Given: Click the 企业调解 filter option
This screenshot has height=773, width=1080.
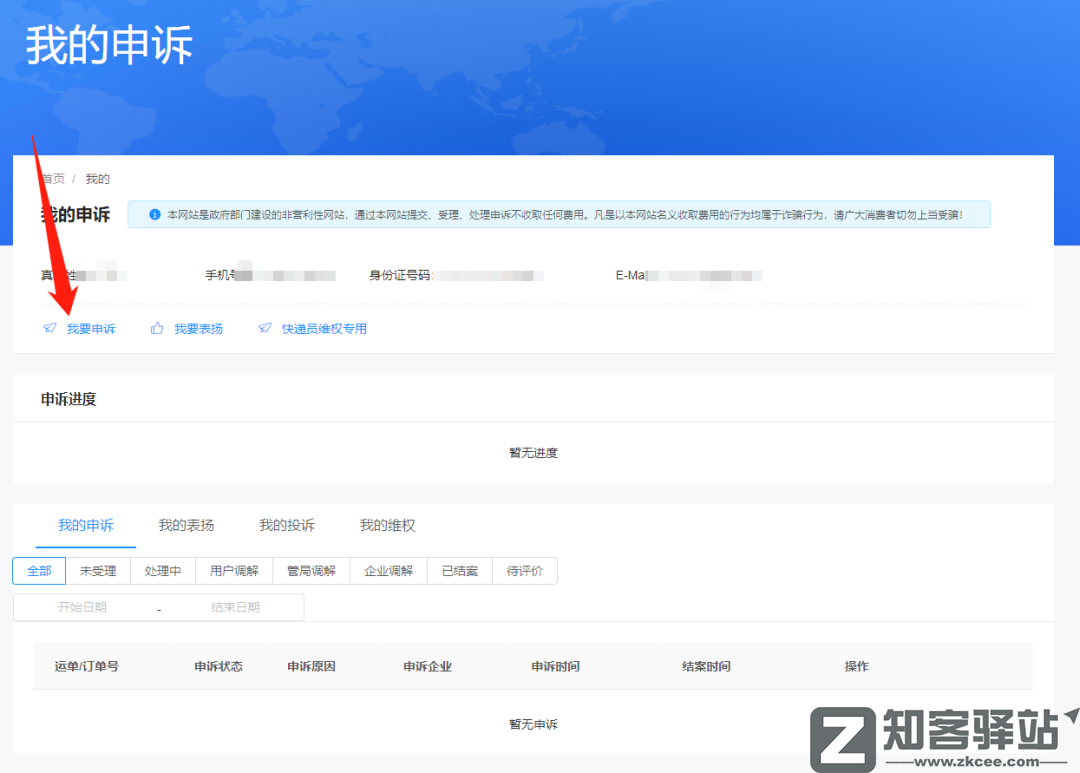Looking at the screenshot, I should point(388,570).
